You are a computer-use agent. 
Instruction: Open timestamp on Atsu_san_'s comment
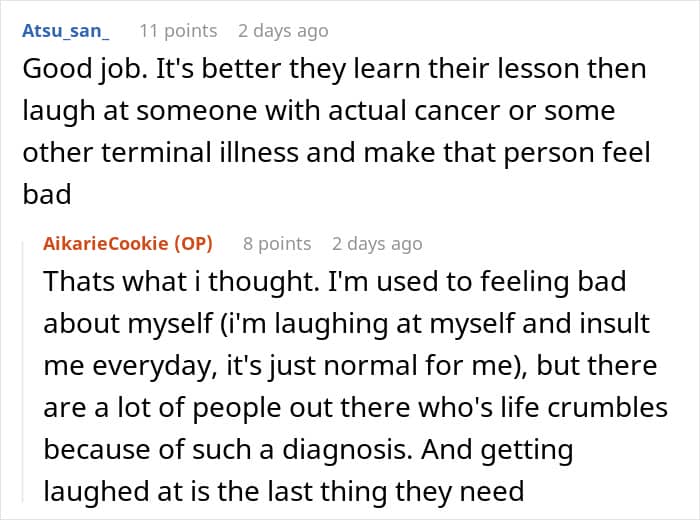pyautogui.click(x=283, y=31)
